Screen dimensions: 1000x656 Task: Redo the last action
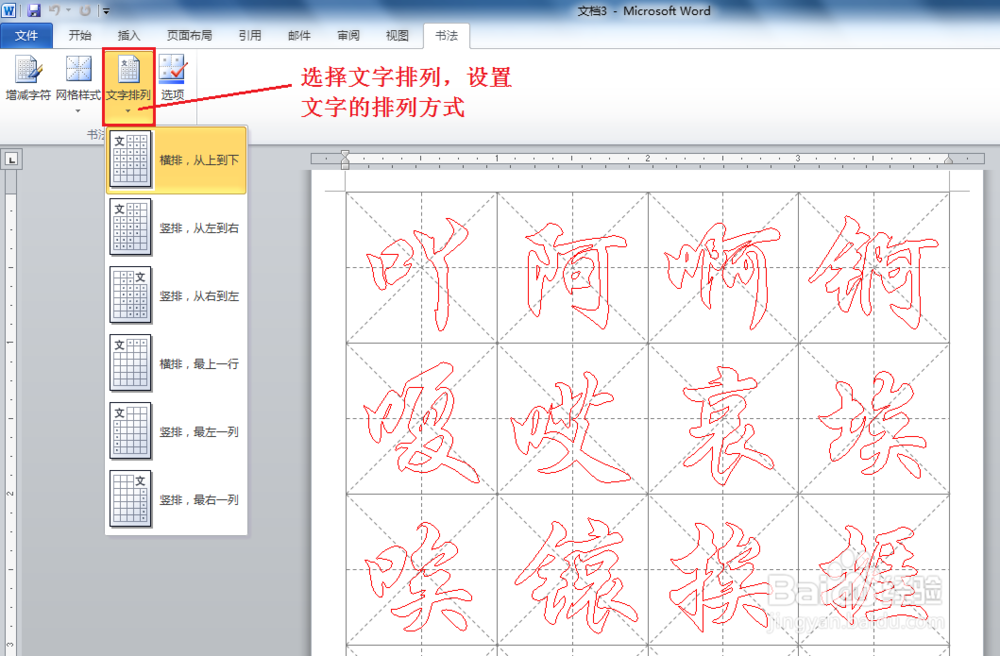coord(85,10)
